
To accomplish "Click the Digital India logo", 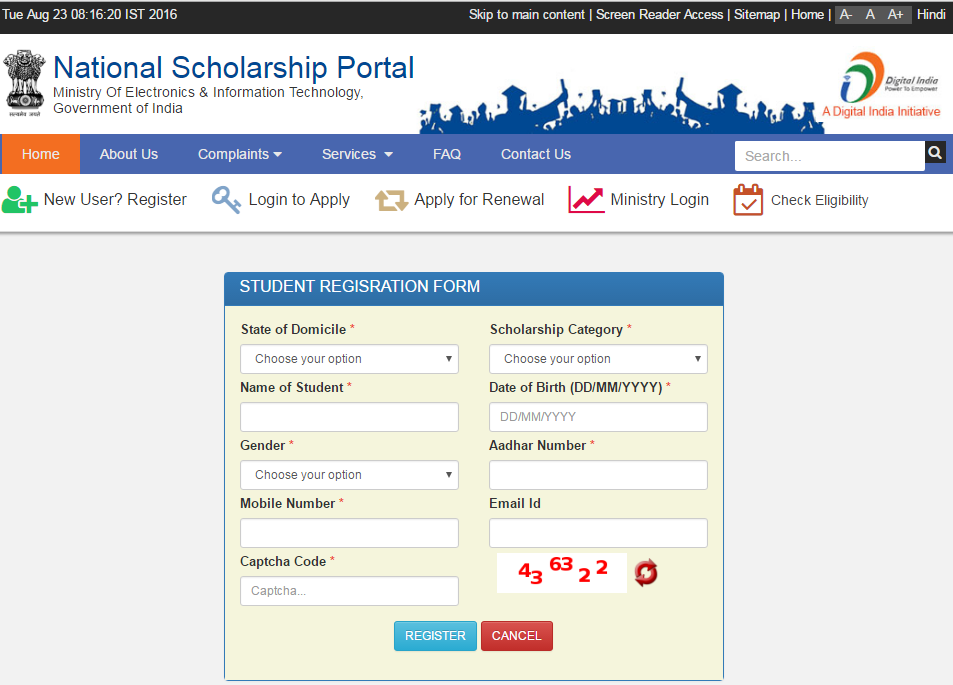I will [887, 78].
